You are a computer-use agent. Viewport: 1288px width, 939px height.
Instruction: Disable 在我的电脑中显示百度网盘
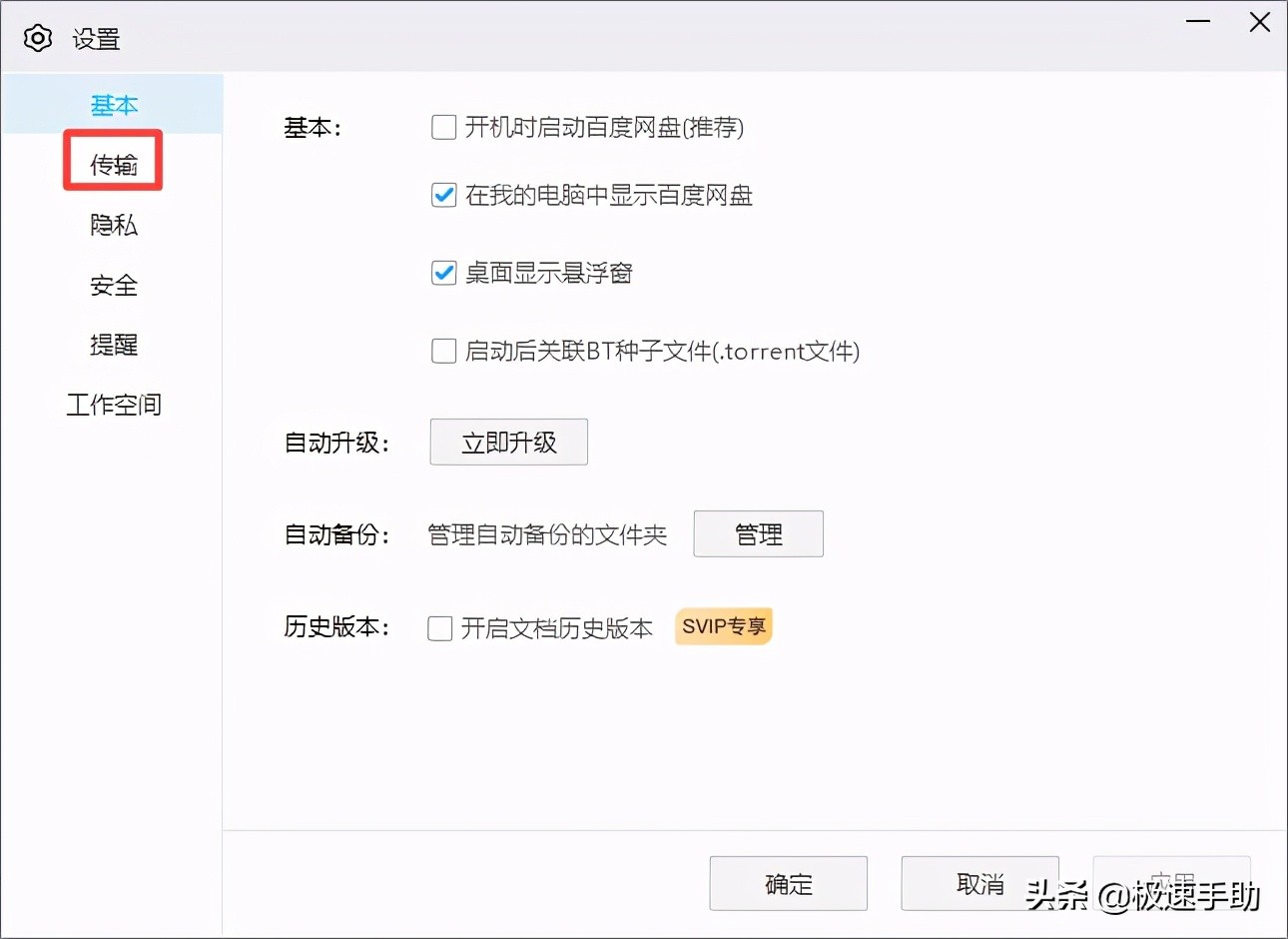(442, 195)
